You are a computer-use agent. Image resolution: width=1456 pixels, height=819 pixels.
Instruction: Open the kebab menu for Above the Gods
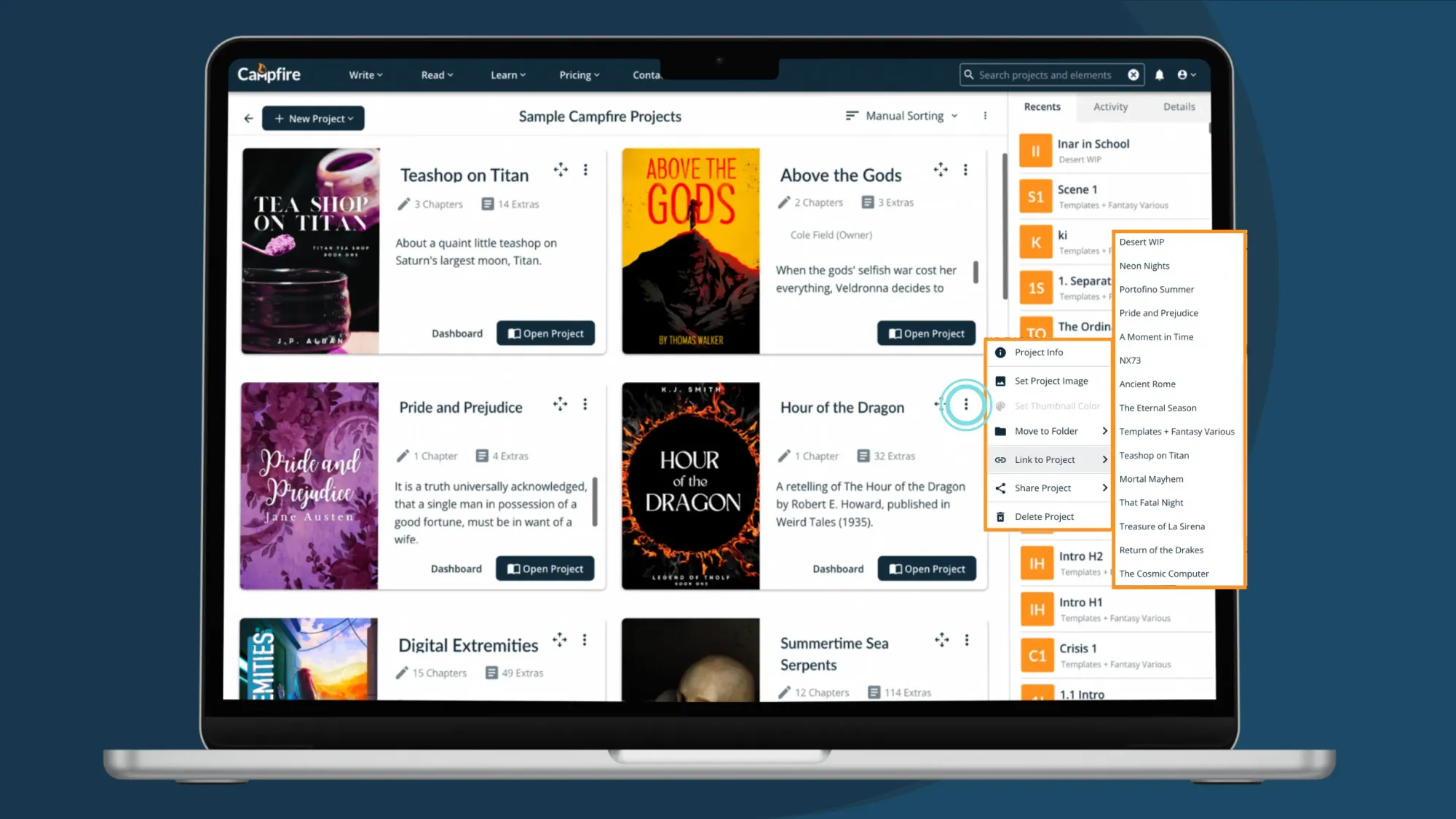pyautogui.click(x=965, y=170)
